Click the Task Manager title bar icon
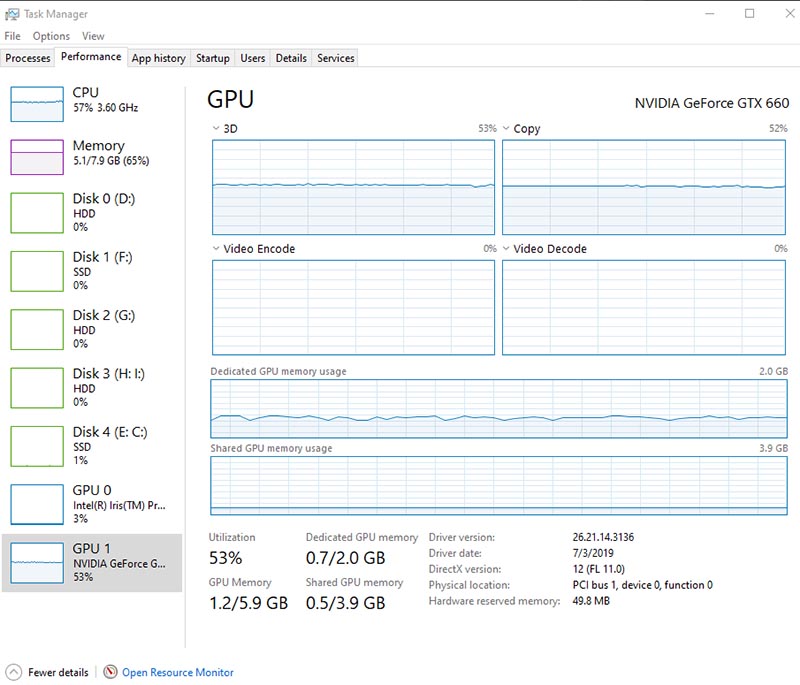This screenshot has height=685, width=800. (12, 14)
